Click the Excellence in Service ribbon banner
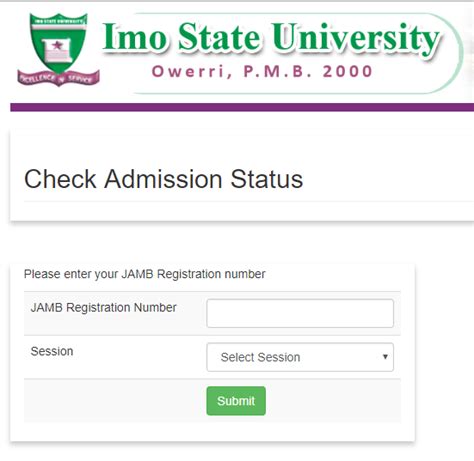Screen dimensions: 474x461 58,78
